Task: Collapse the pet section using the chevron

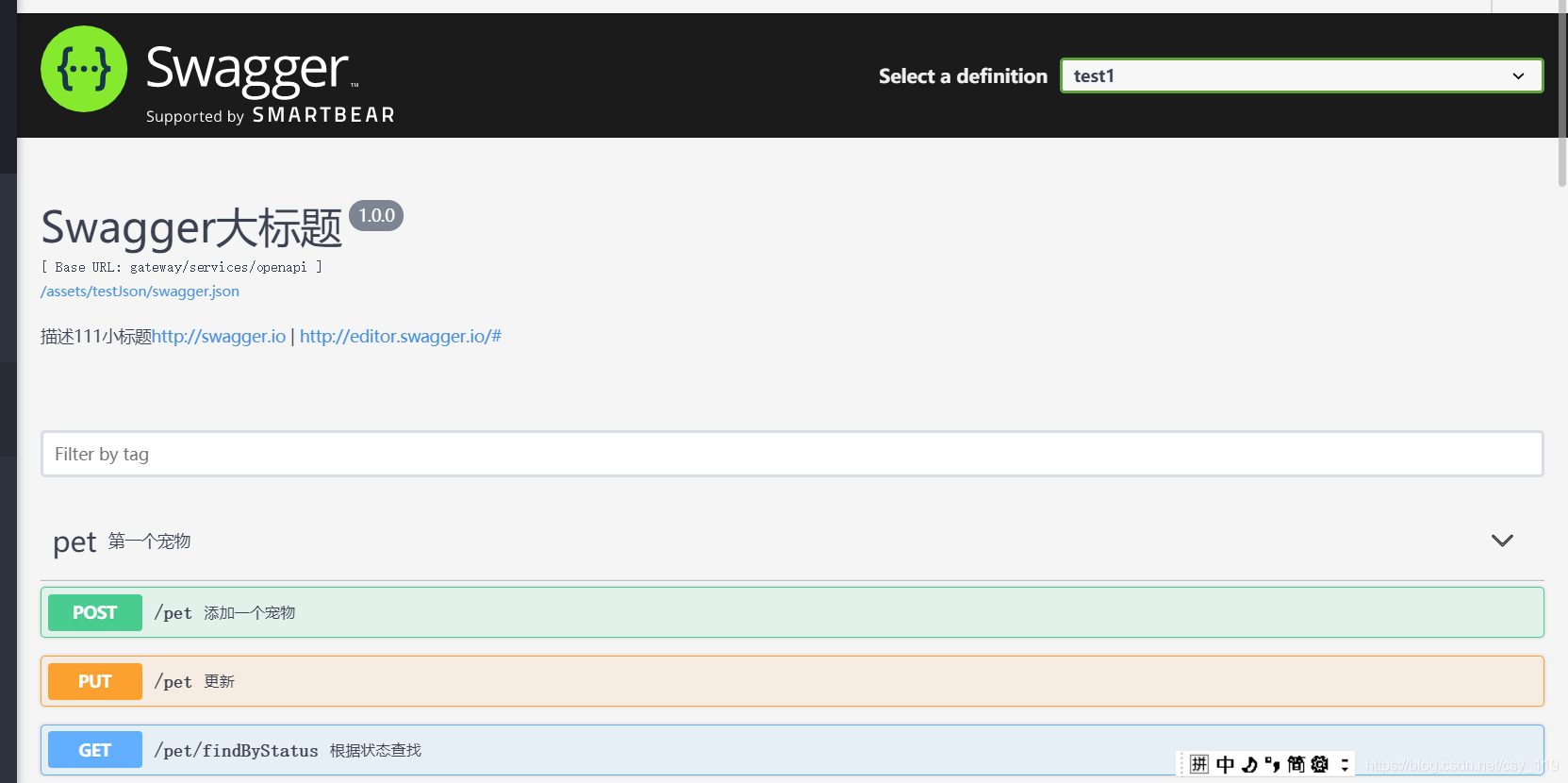Action: 1502,541
